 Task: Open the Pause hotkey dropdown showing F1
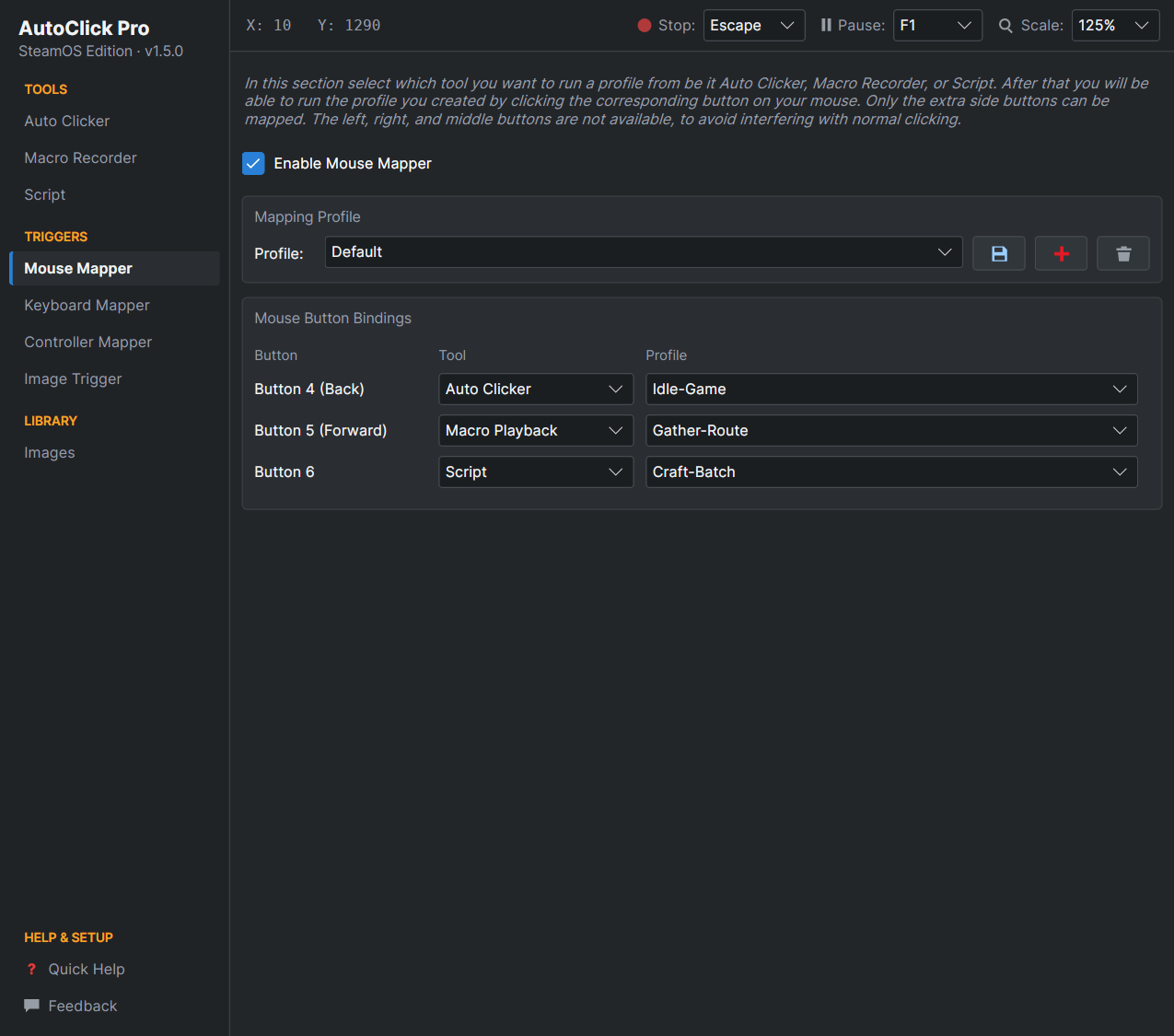coord(937,26)
